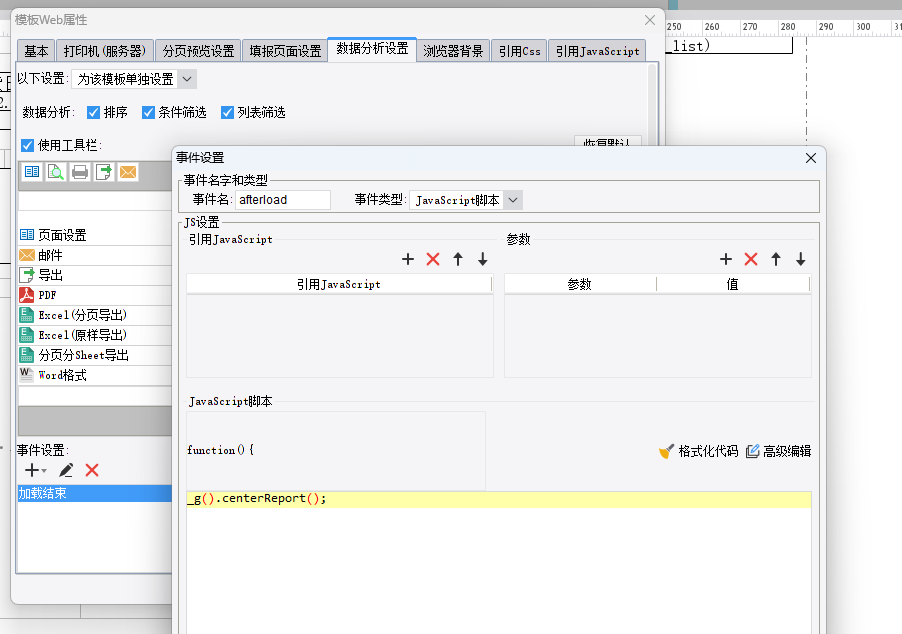Click the email envelope icon in toolbar preview
The image size is (902, 634).
coord(128,172)
